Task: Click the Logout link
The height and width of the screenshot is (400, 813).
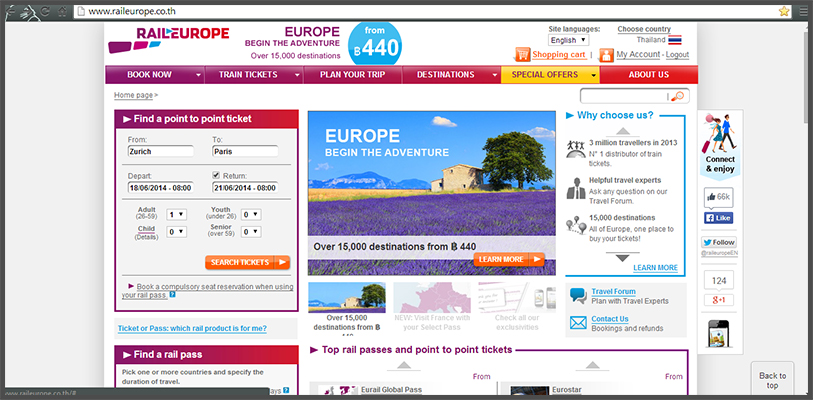Action: click(677, 54)
